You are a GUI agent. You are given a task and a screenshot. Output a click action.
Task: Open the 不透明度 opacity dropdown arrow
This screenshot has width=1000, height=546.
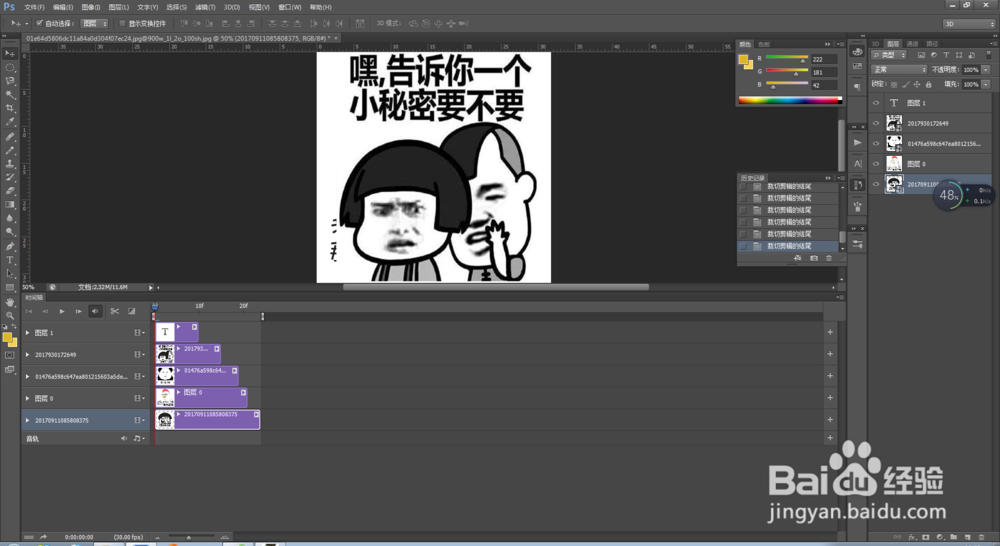[987, 70]
